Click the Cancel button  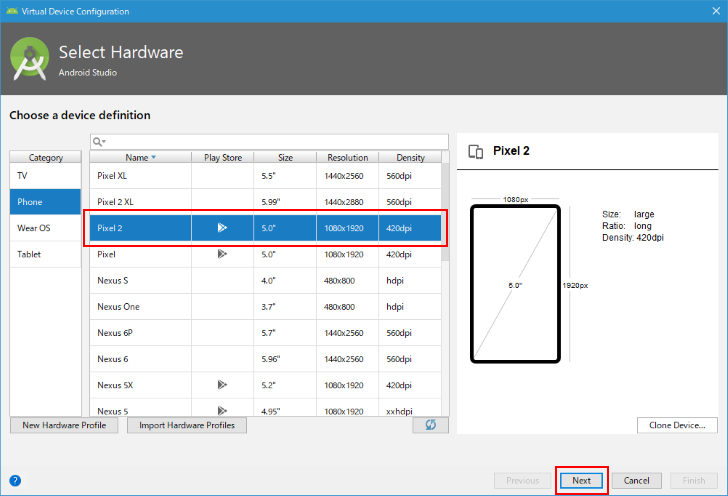pyautogui.click(x=637, y=481)
